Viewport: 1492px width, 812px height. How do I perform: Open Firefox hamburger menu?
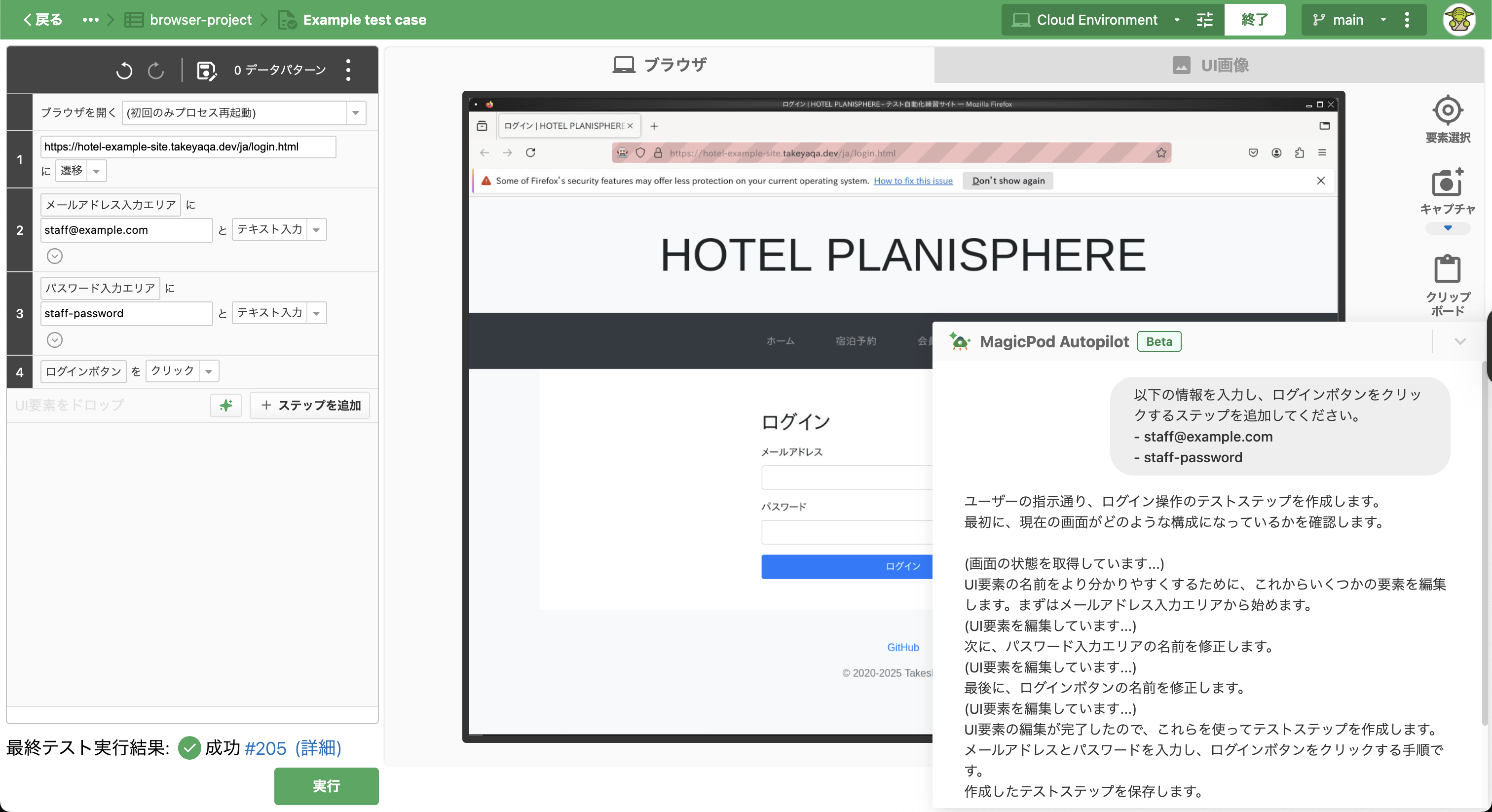(1322, 152)
